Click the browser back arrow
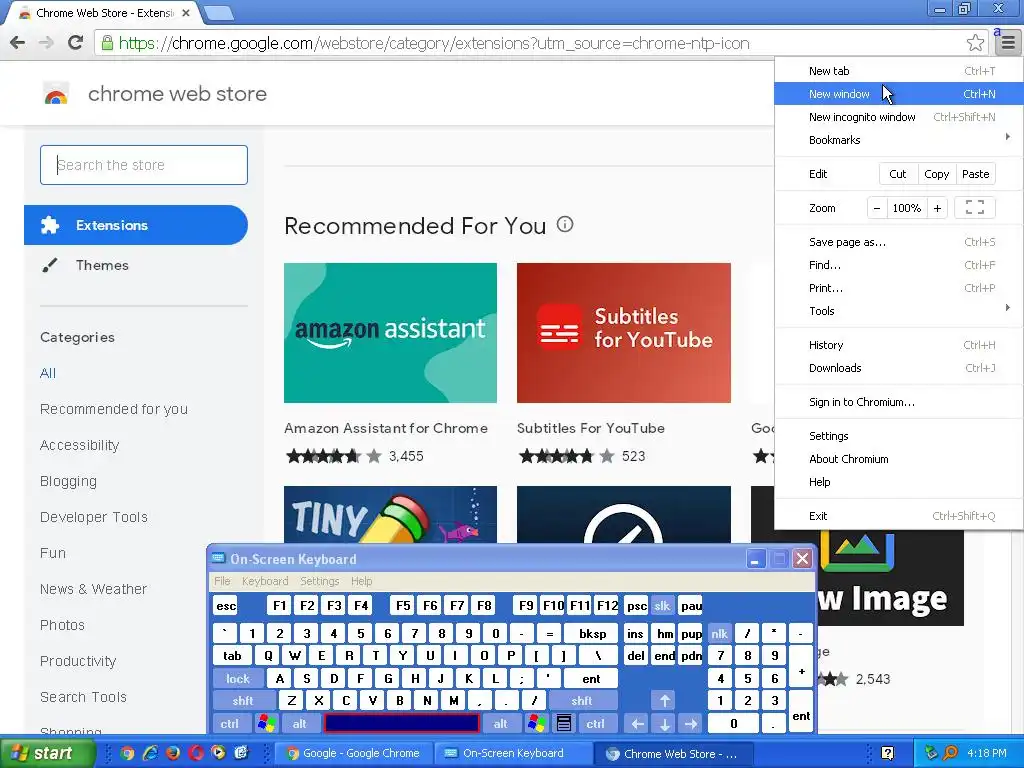 click(x=18, y=43)
